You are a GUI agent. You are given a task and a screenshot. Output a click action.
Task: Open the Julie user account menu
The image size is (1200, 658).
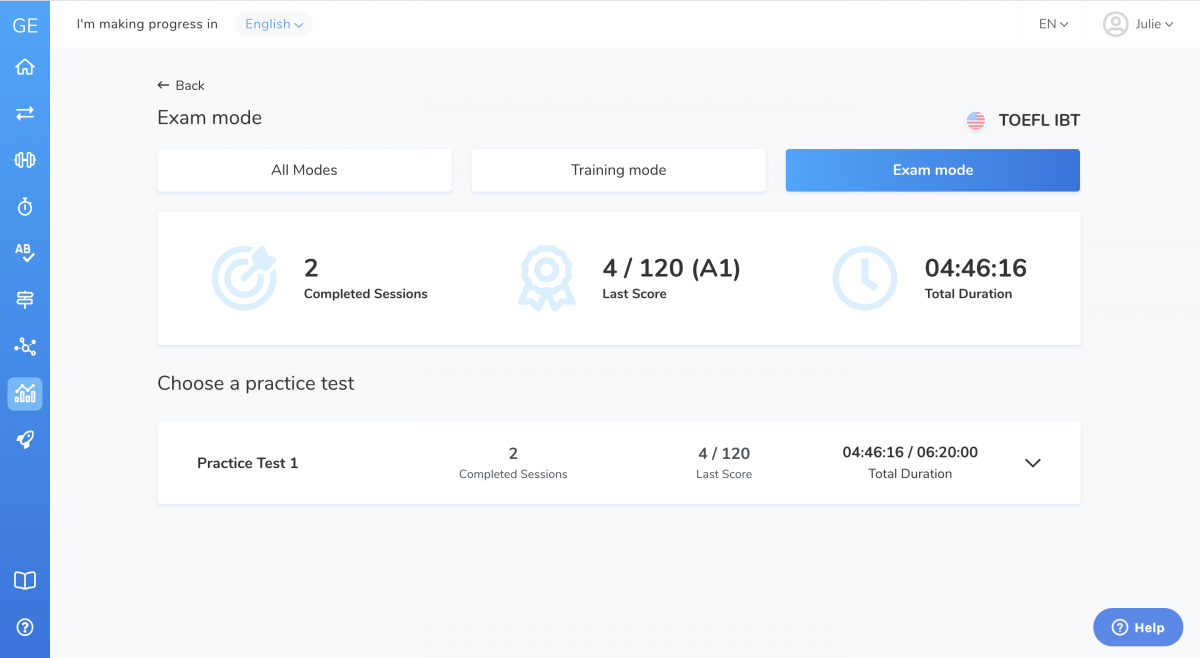tap(1139, 24)
